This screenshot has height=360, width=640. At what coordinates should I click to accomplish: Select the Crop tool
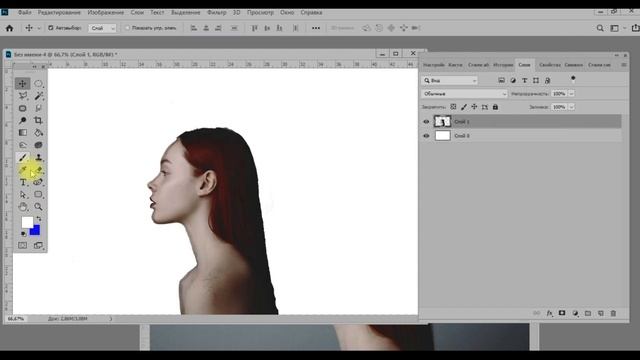point(38,120)
